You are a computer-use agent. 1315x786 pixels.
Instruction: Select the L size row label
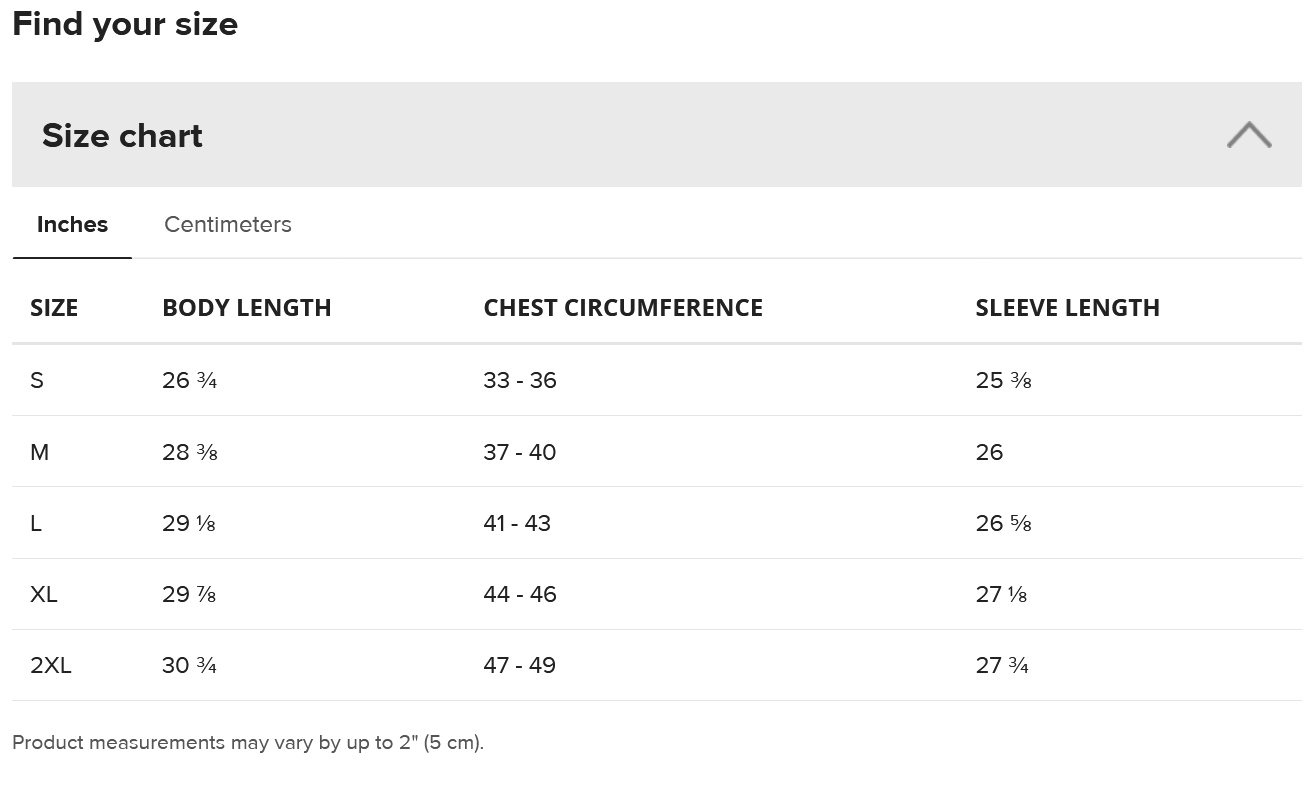point(36,524)
